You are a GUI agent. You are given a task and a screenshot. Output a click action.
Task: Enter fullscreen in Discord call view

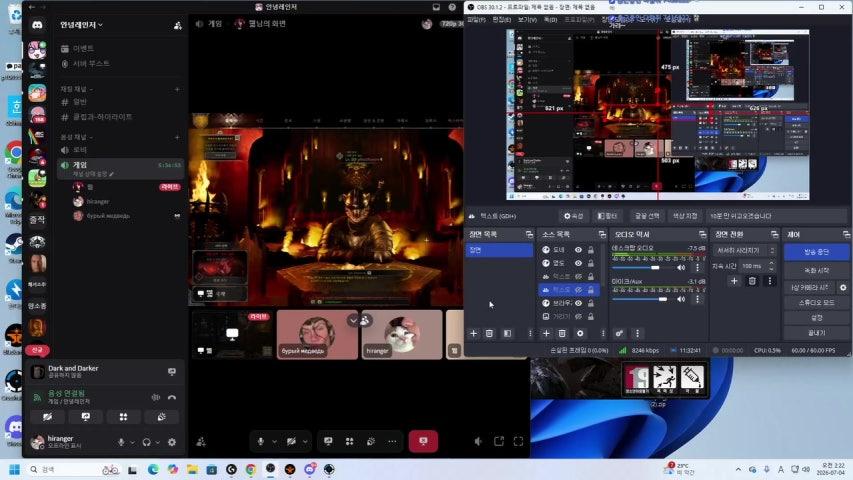(518, 441)
